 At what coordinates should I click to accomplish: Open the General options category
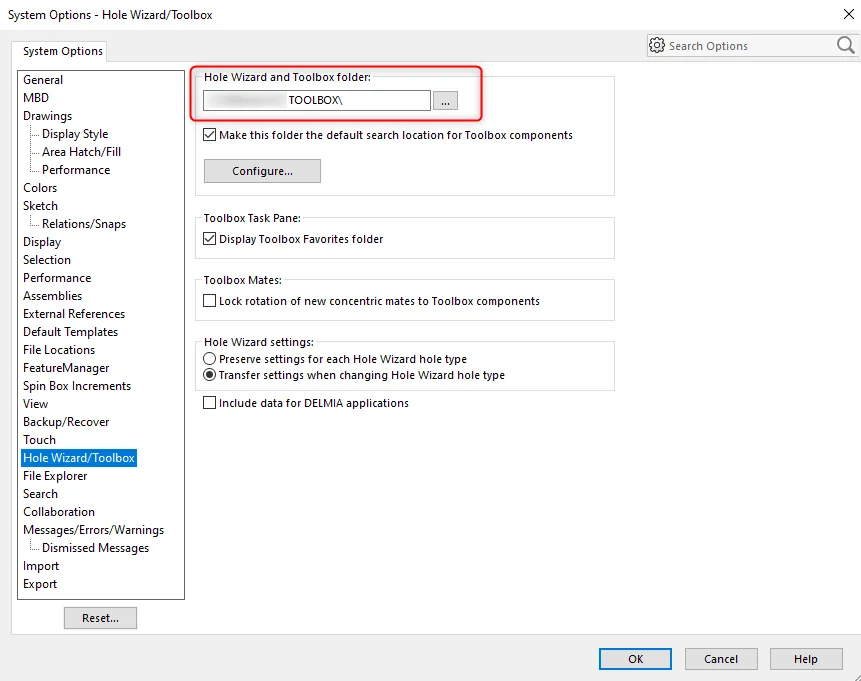43,80
